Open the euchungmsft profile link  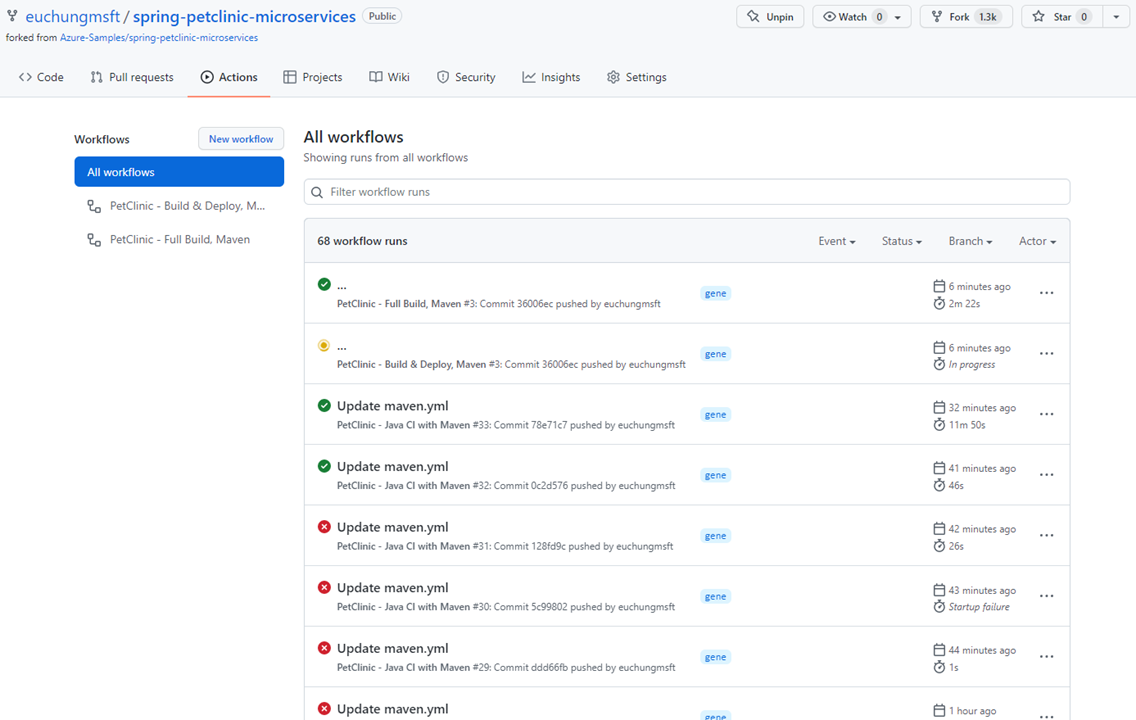(x=72, y=16)
